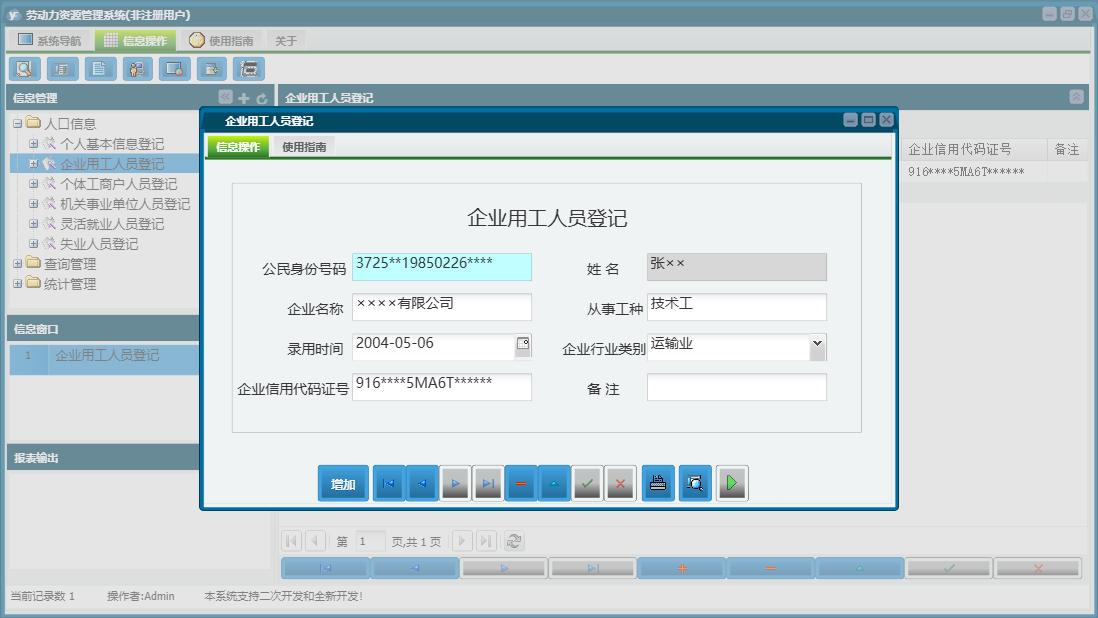The width and height of the screenshot is (1098, 618).
Task: Open the 企业行业类别 dropdown
Action: point(817,347)
